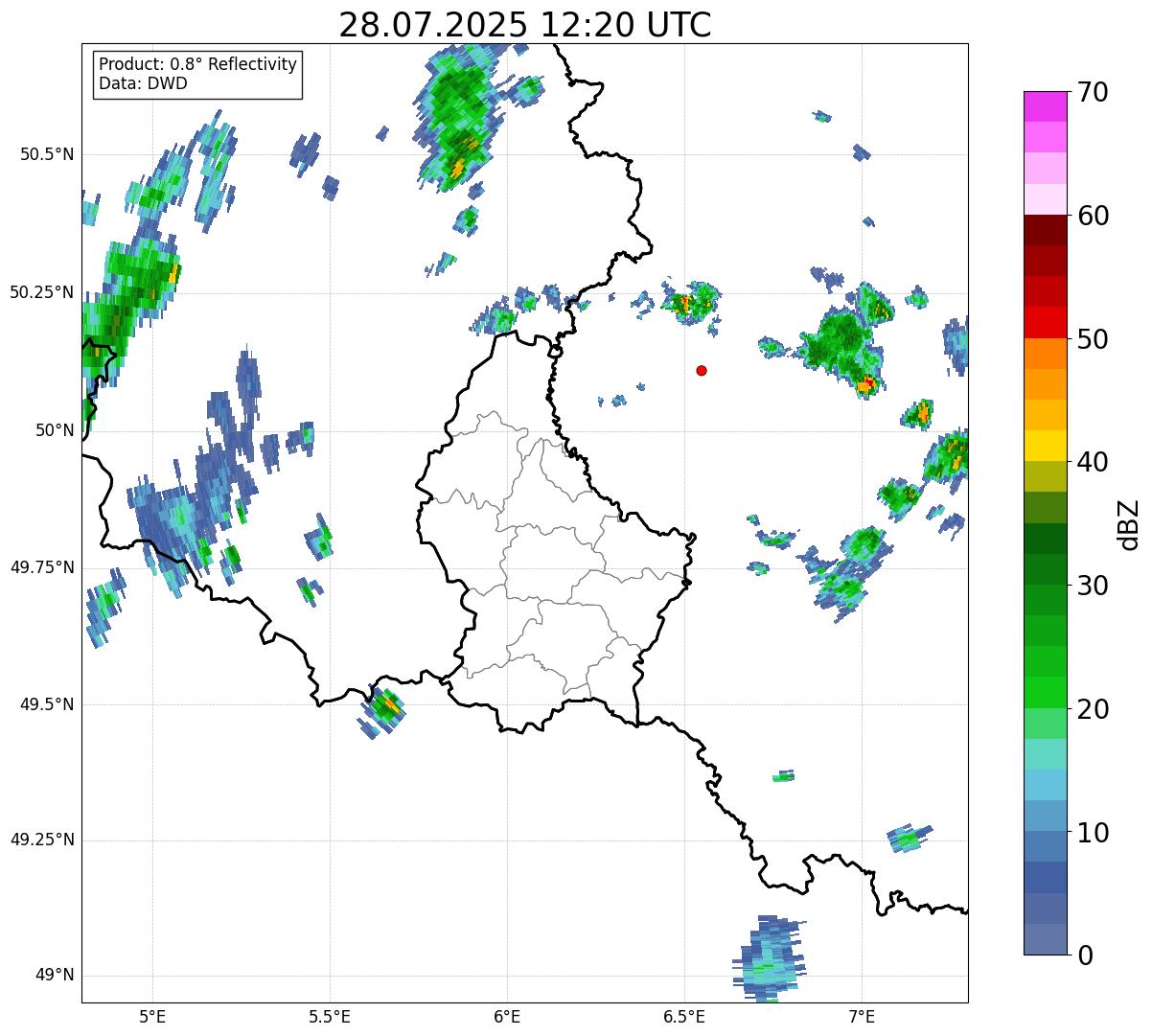Screen dimensions: 1152x1036
Task: Pick the bright red 50 dBZ colorbar band
Action: (1045, 322)
